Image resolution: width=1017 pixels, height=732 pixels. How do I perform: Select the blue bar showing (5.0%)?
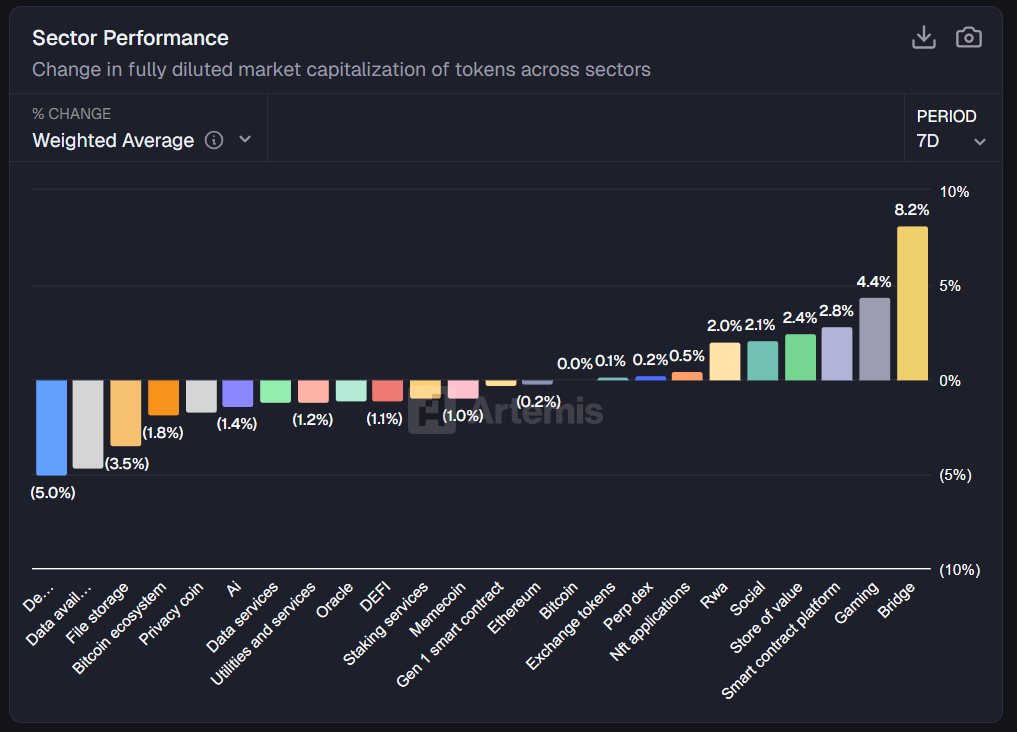52,427
